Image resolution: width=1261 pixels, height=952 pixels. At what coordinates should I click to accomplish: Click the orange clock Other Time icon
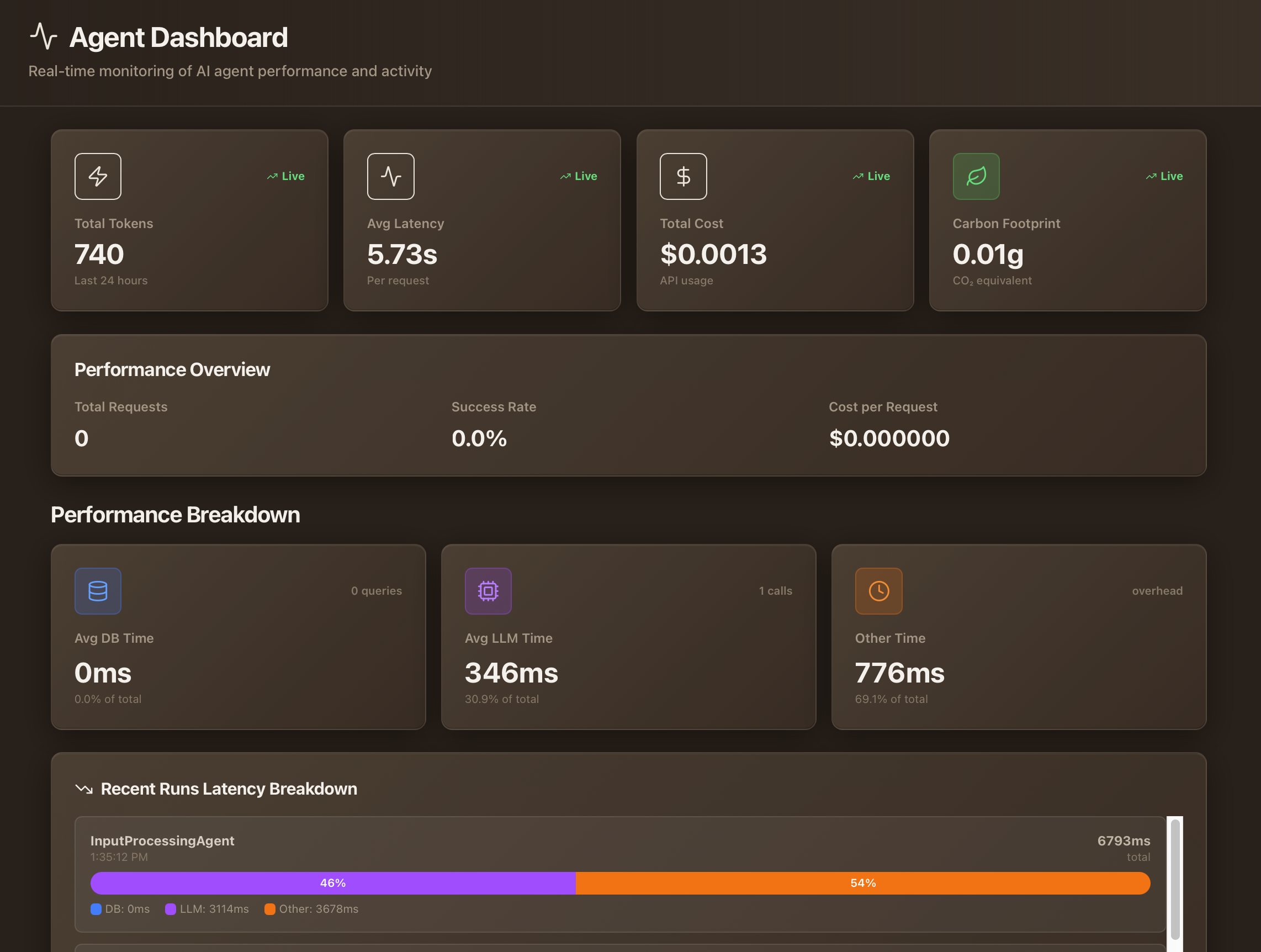(878, 590)
